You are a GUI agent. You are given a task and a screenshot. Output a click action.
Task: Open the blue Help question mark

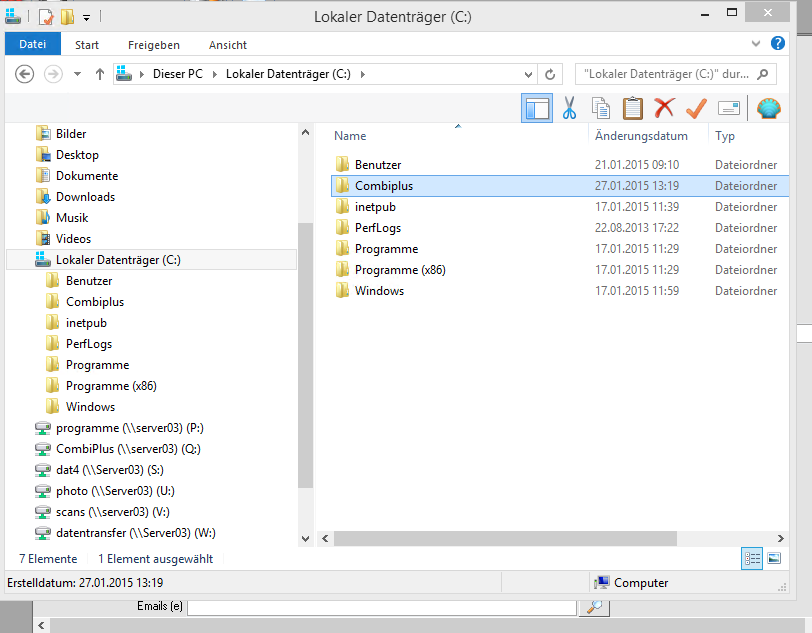[778, 44]
